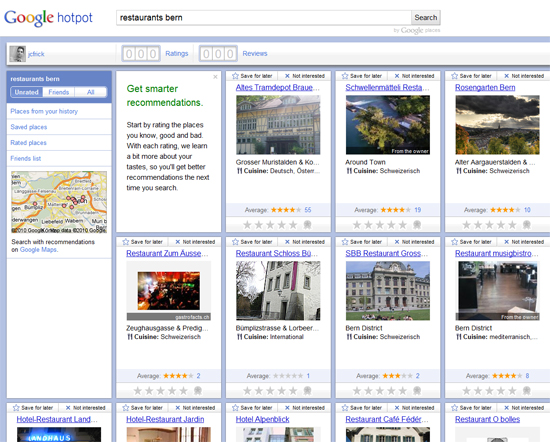550x442 pixels.
Task: Switch filter to All
Action: [90, 92]
